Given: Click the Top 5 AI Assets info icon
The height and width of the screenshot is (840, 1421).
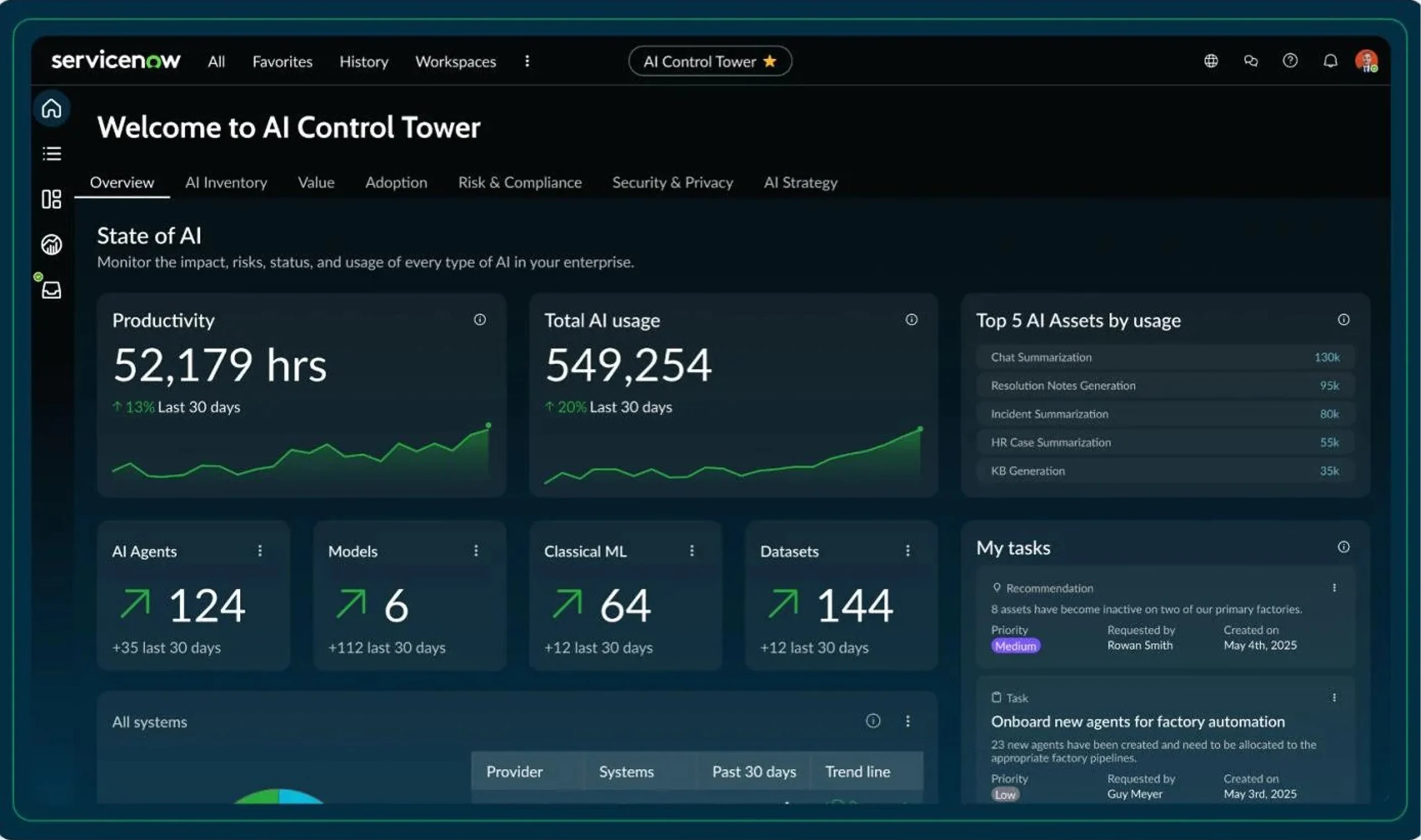Looking at the screenshot, I should point(1343,320).
